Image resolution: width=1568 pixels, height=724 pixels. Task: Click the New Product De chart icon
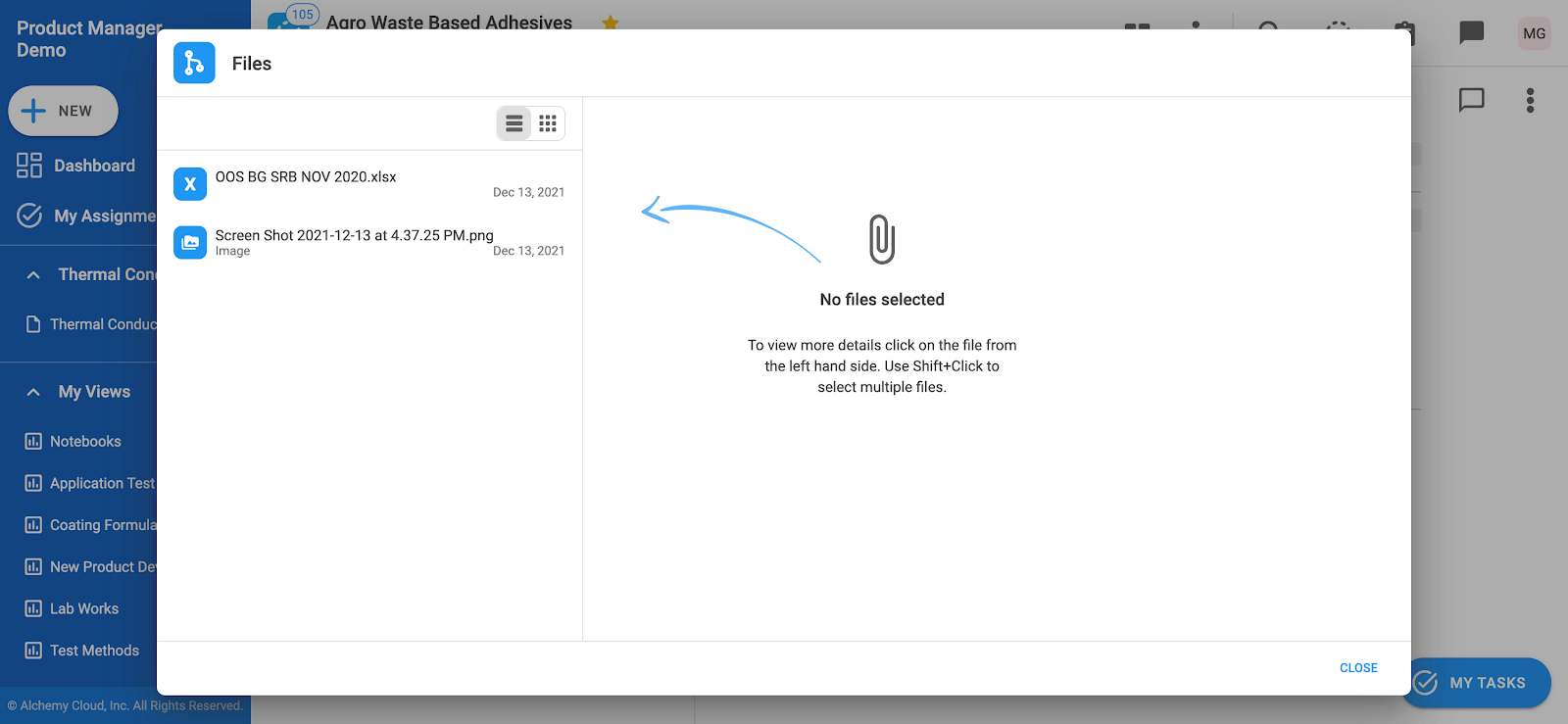click(33, 566)
